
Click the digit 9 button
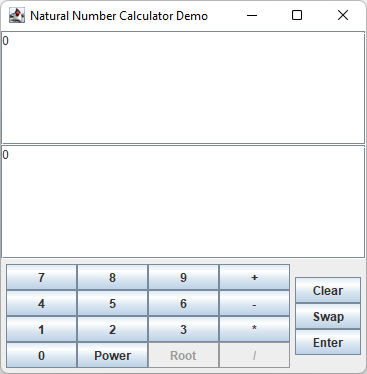click(184, 277)
